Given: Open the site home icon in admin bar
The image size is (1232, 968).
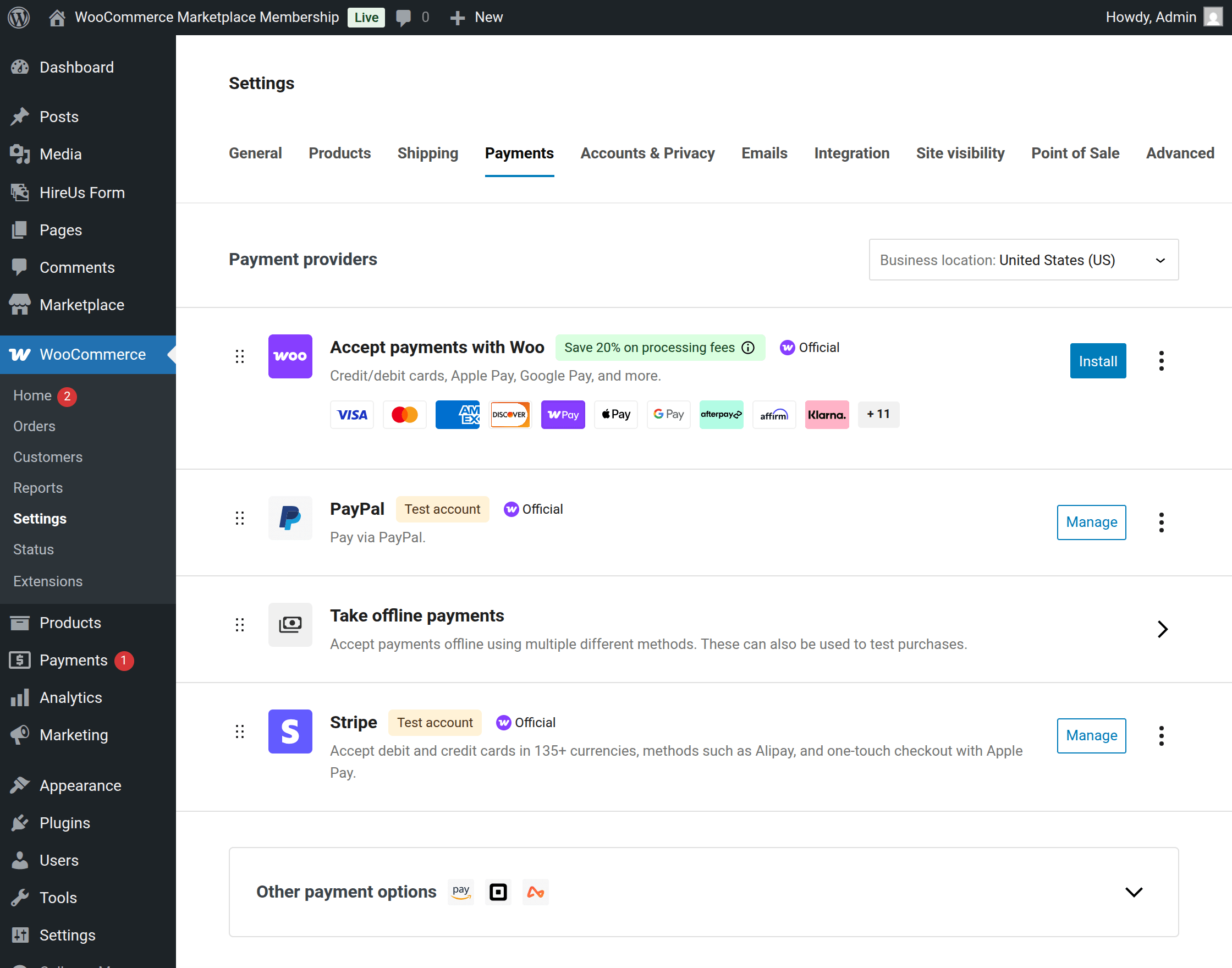Looking at the screenshot, I should (57, 18).
